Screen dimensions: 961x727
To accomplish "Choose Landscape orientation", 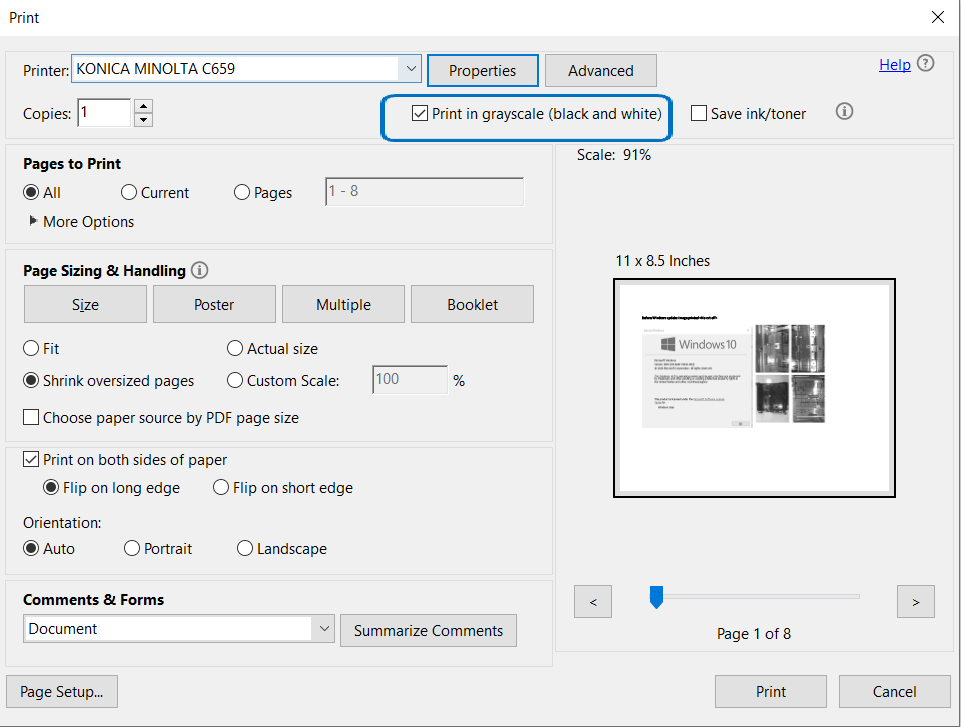I will [245, 548].
